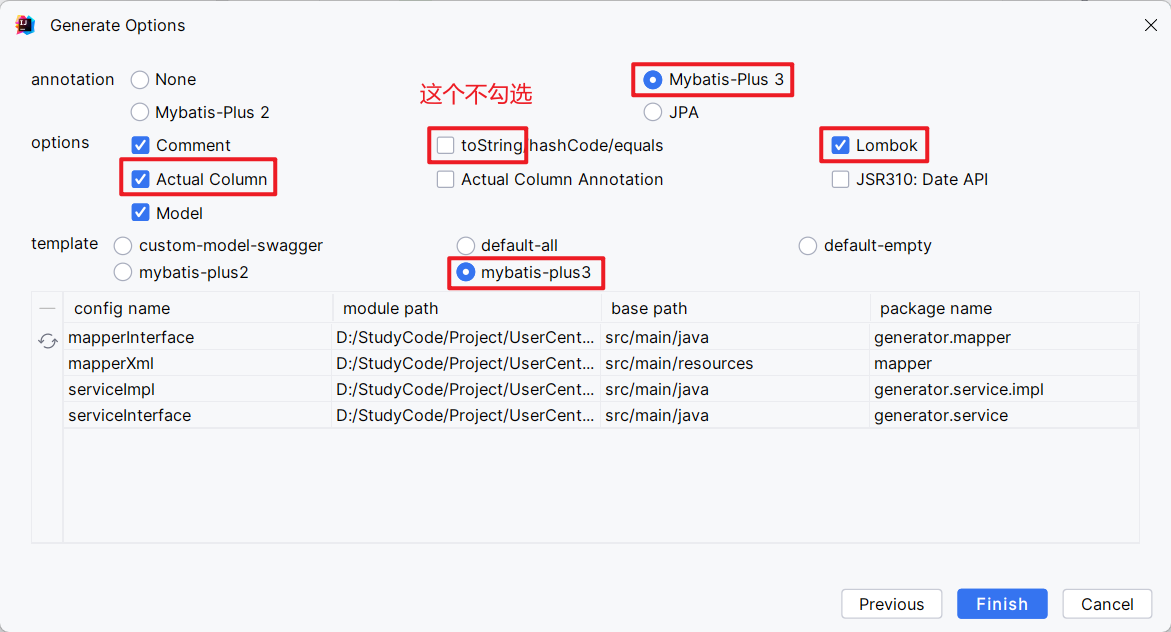Close the Generate Options dialog

click(1150, 25)
